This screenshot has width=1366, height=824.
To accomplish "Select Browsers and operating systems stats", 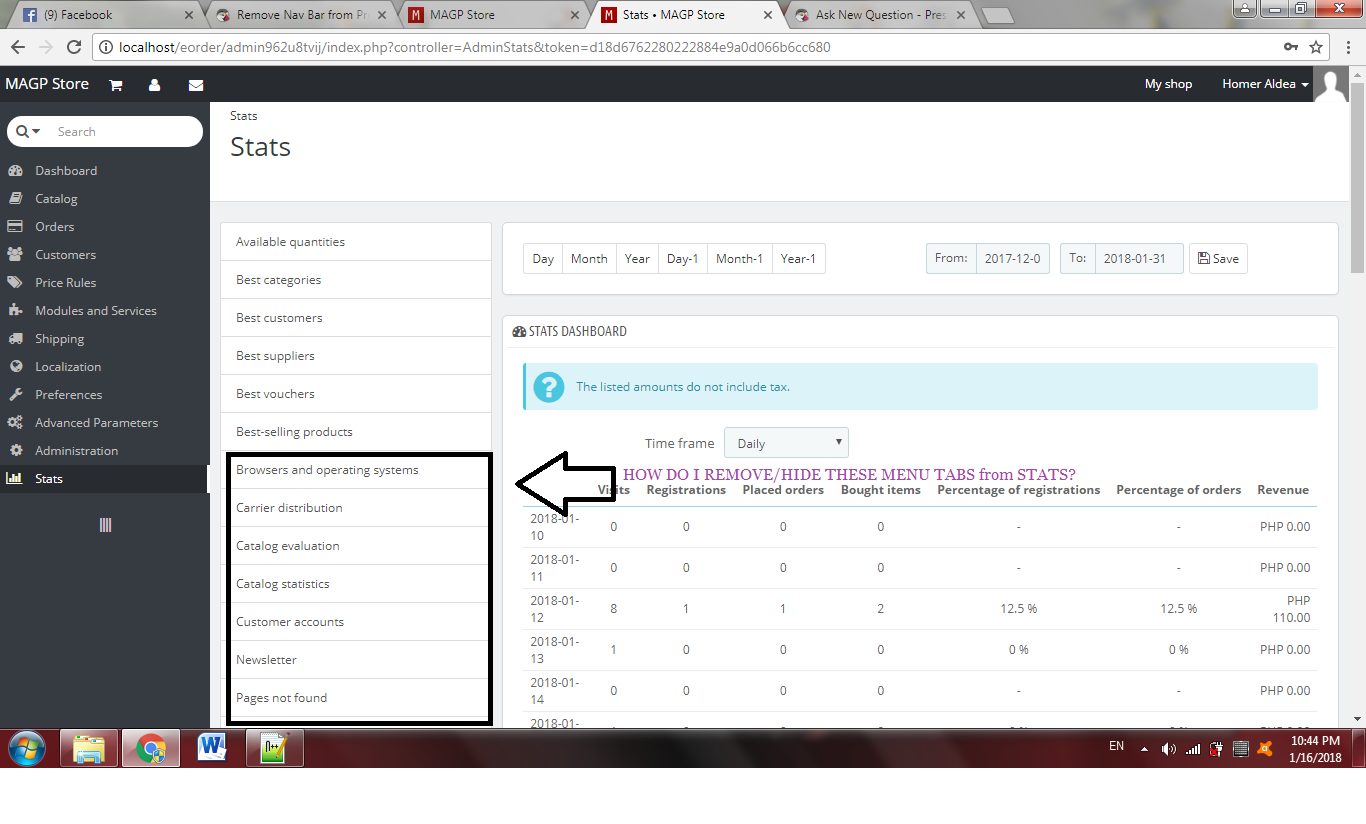I will (356, 470).
